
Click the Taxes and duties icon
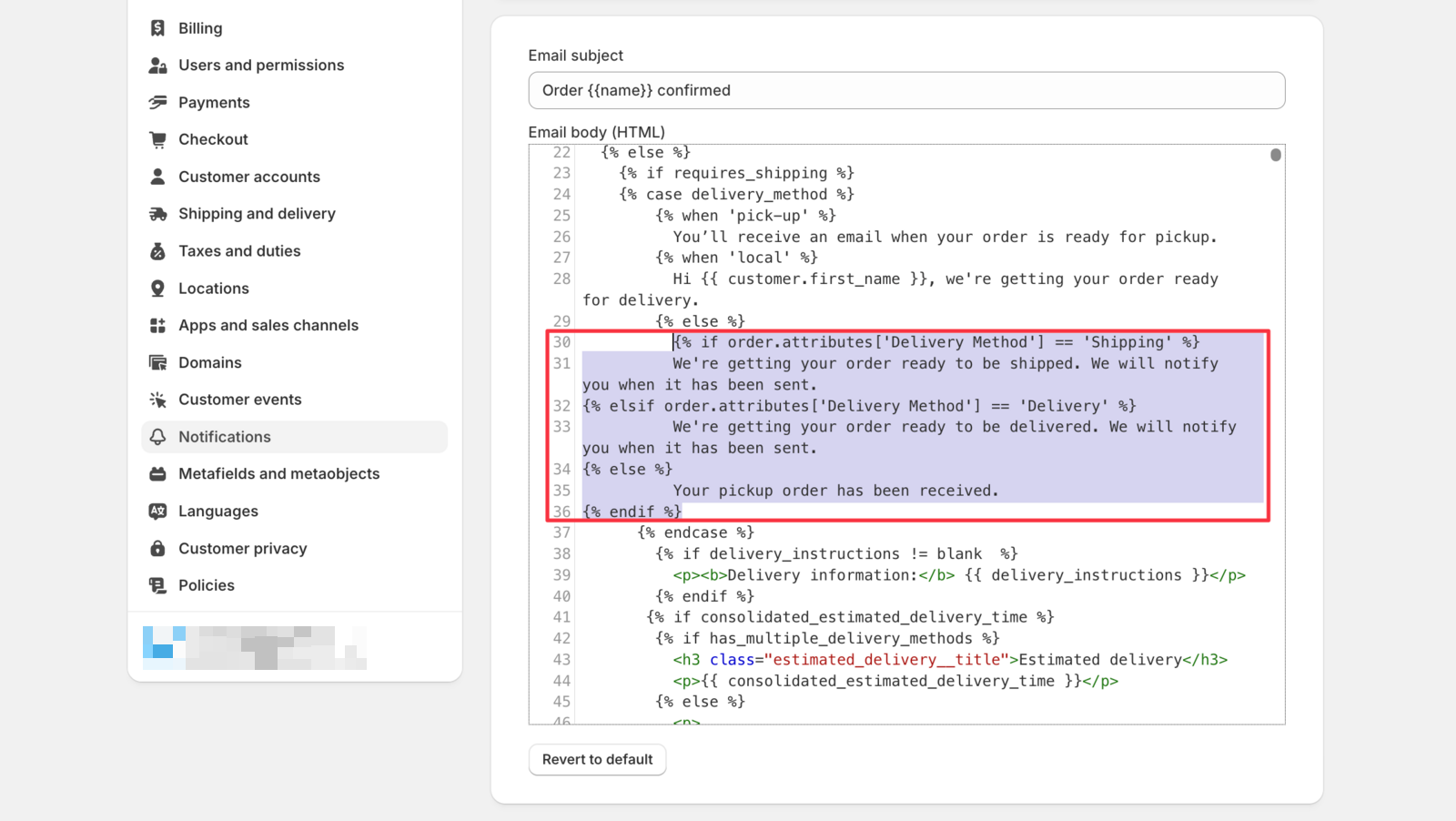[x=157, y=251]
